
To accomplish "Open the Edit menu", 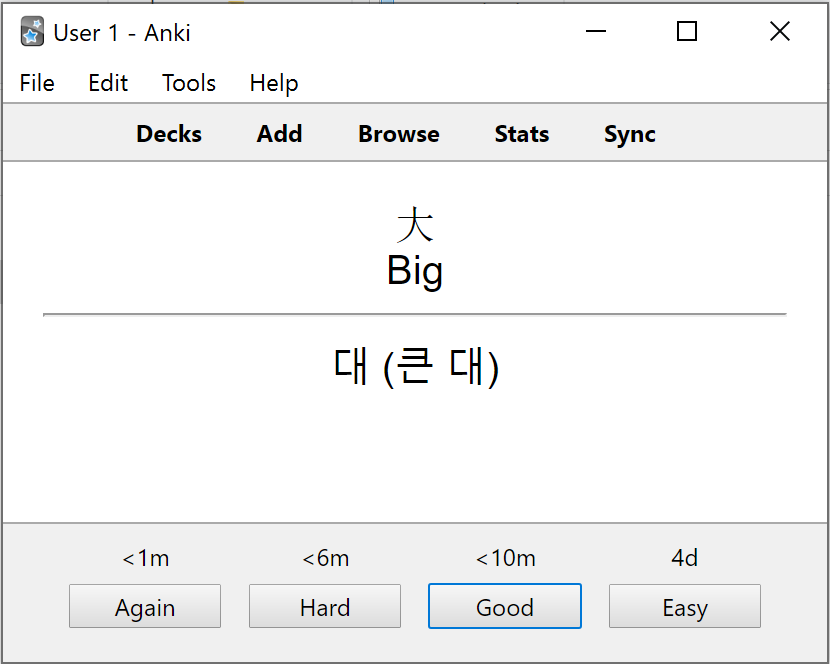I will [108, 83].
